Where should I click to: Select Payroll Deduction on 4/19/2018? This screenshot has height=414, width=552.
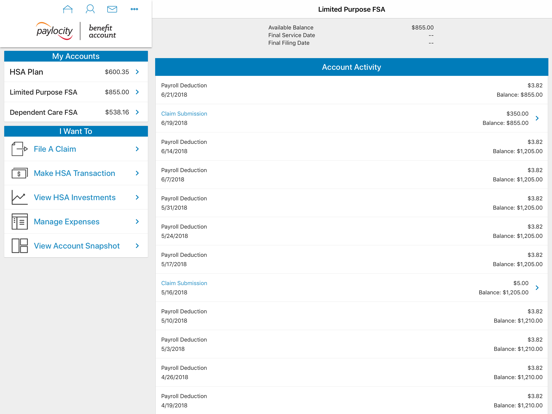tap(351, 401)
